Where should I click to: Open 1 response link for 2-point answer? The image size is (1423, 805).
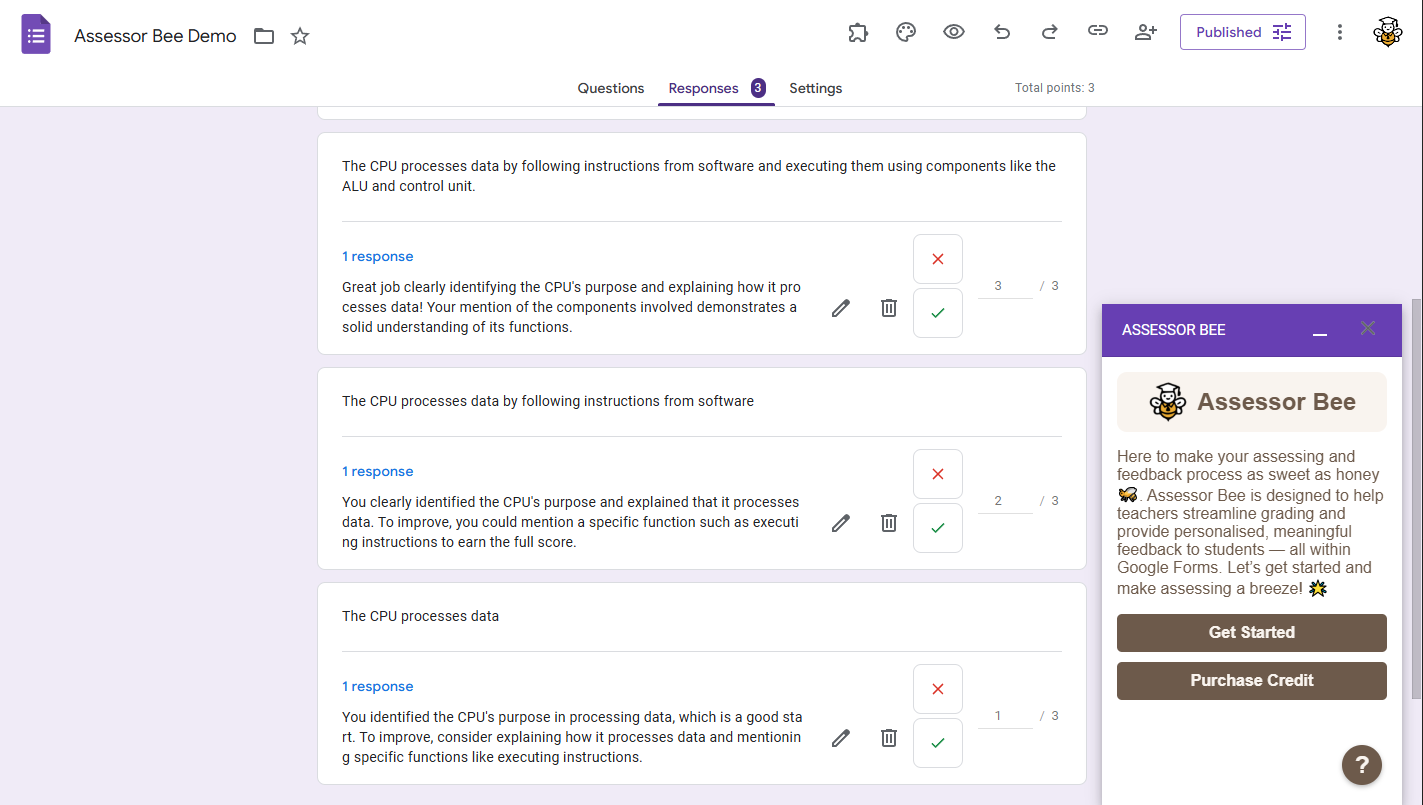378,472
